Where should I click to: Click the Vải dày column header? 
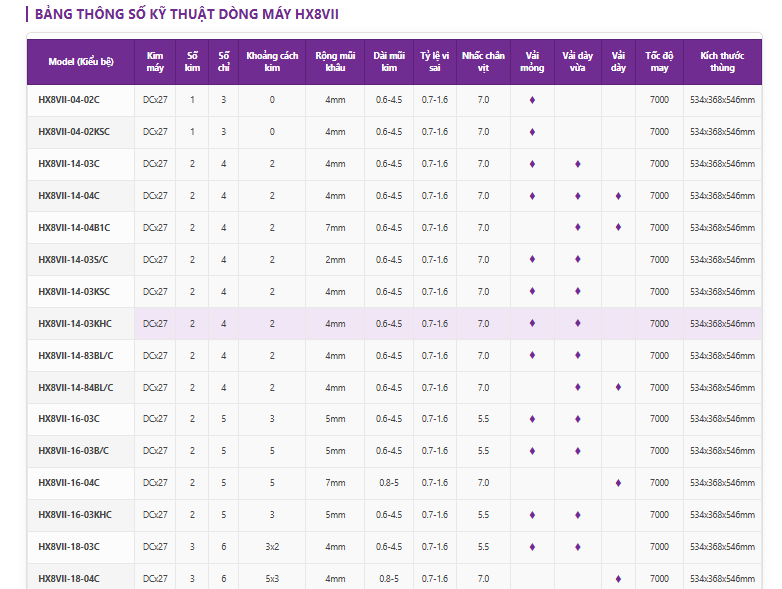[618, 62]
